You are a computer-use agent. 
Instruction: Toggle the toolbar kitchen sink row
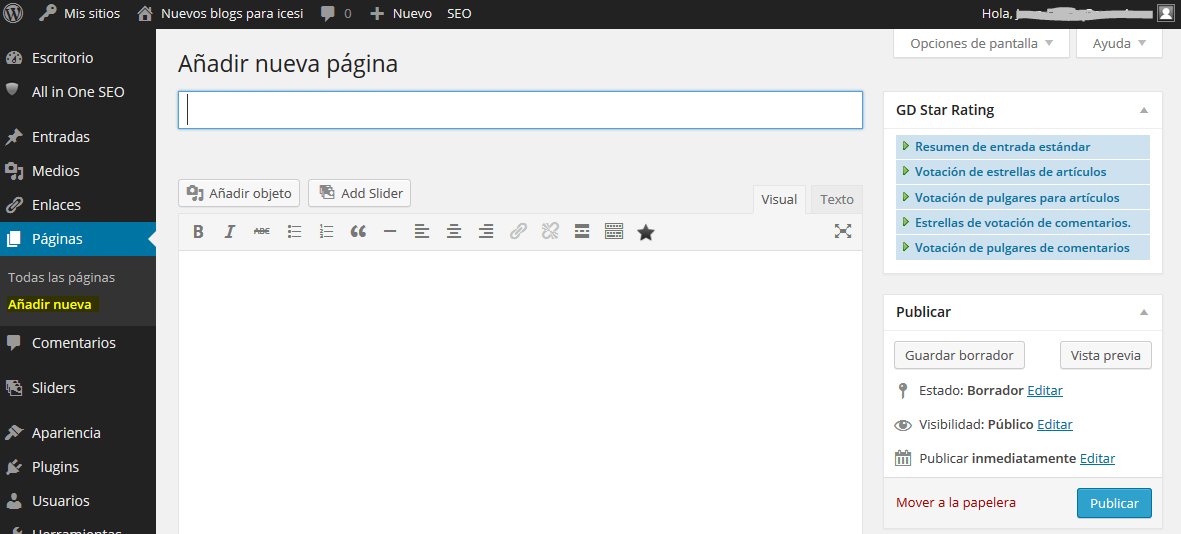(x=614, y=232)
